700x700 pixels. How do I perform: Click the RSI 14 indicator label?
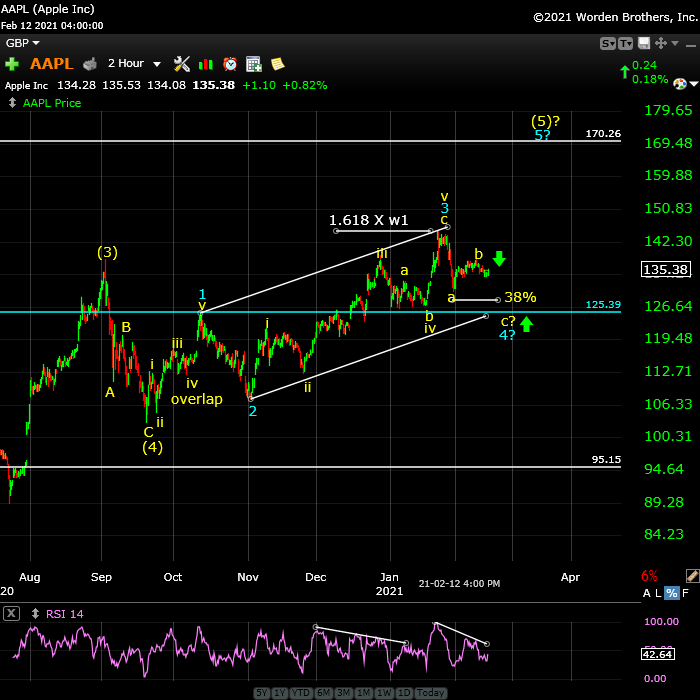[65, 614]
